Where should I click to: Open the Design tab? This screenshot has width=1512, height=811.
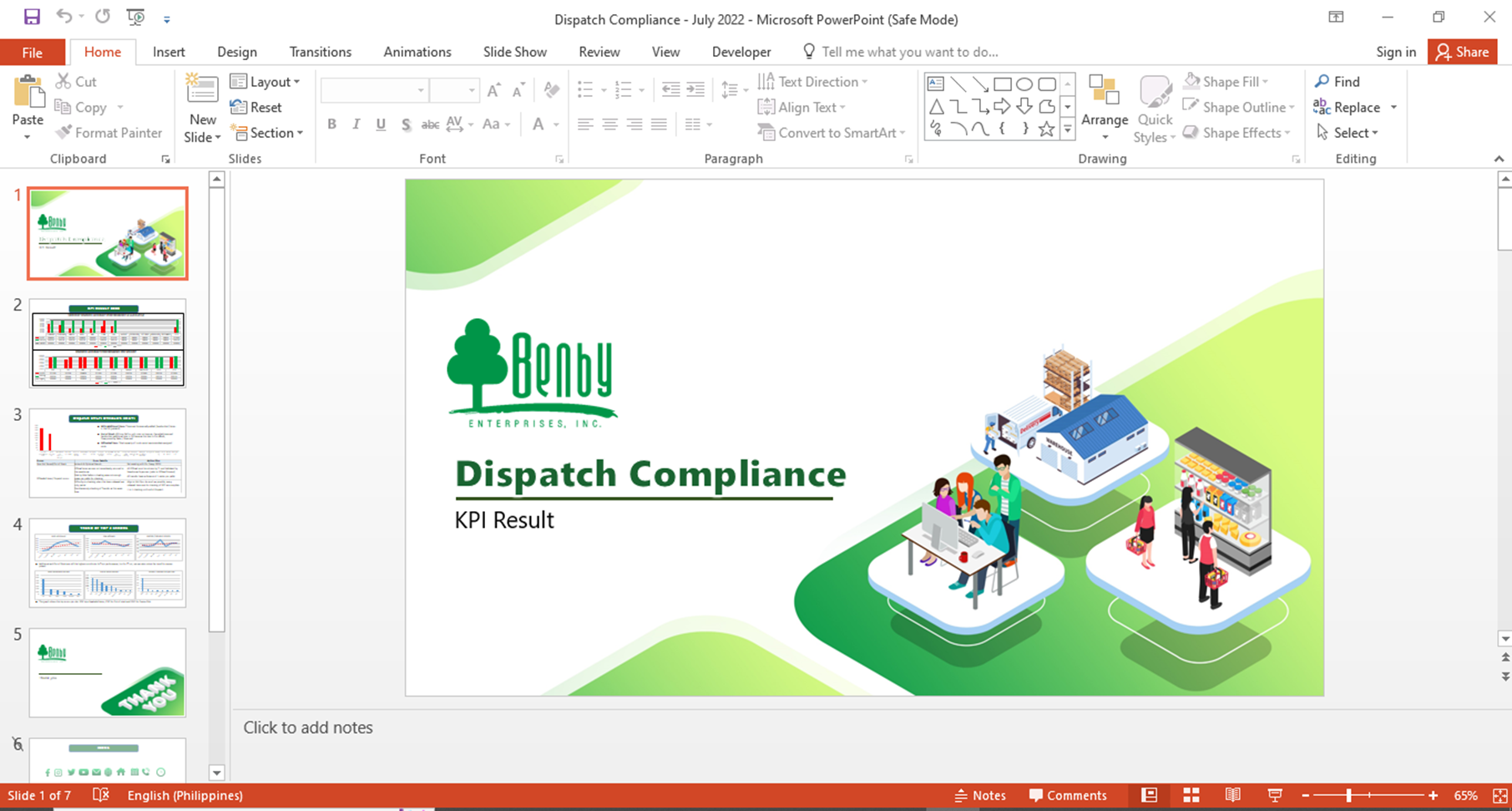click(x=237, y=52)
